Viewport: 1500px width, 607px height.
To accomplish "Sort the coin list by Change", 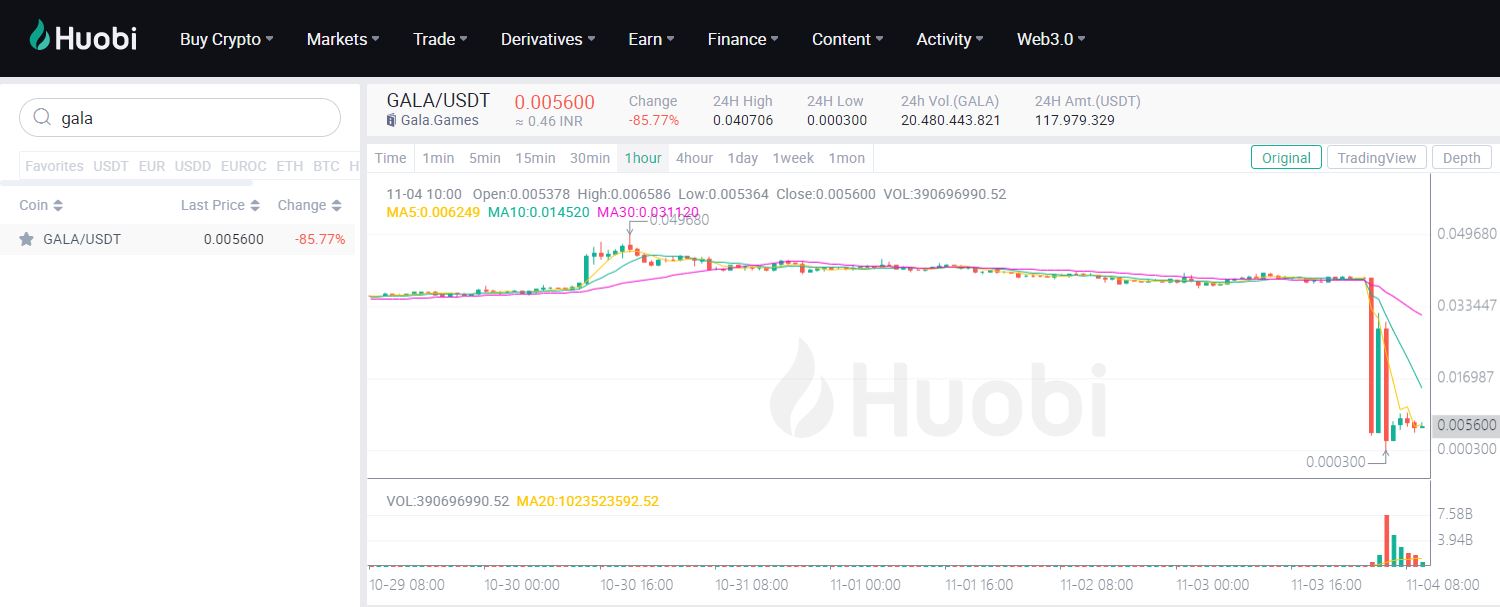I will tap(310, 205).
